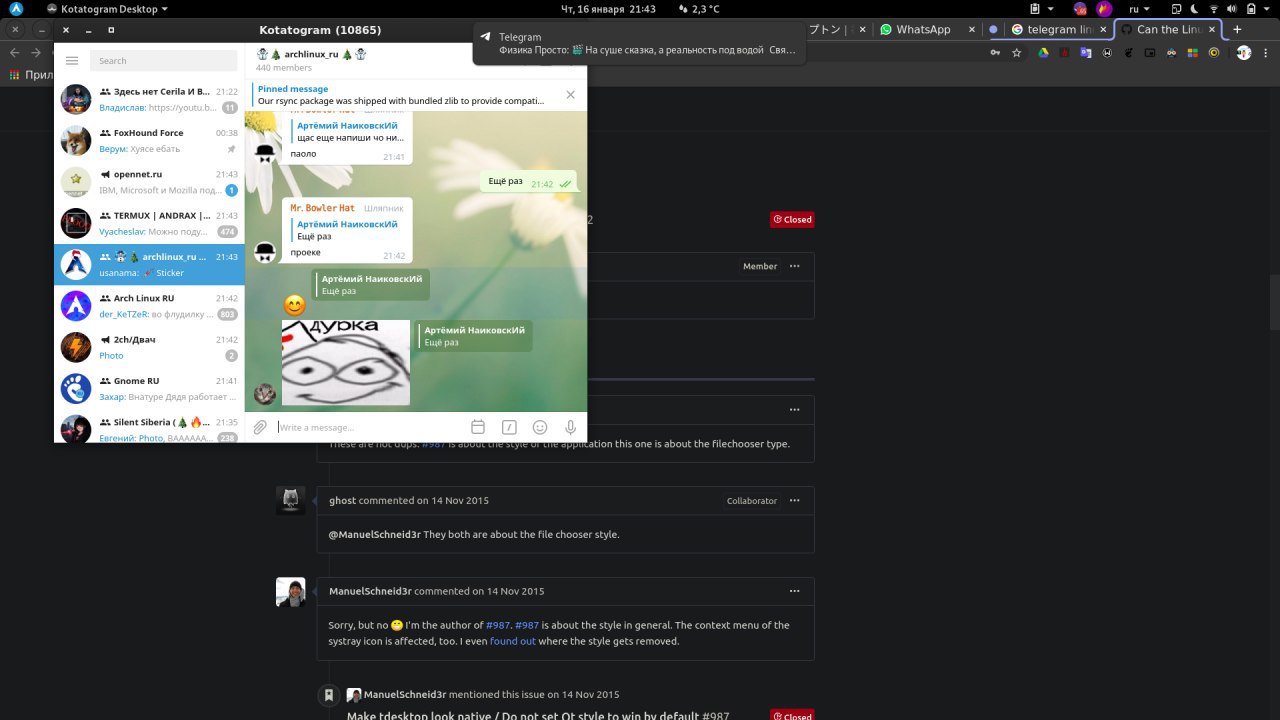Screen dimensions: 1280x720
Task: Close the Can the Linux browser tab
Action: [1212, 29]
